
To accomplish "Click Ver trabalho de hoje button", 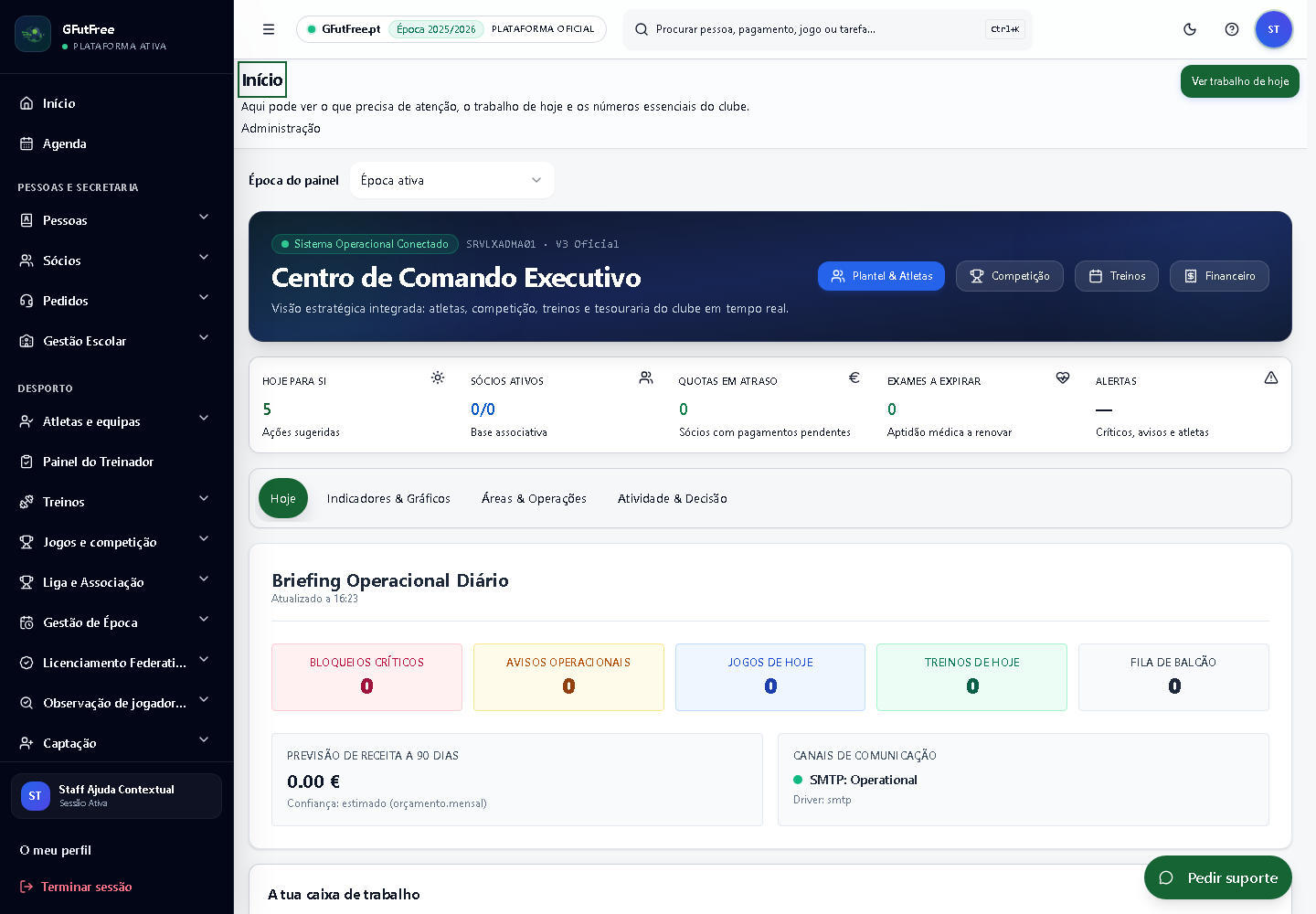I will click(1240, 81).
